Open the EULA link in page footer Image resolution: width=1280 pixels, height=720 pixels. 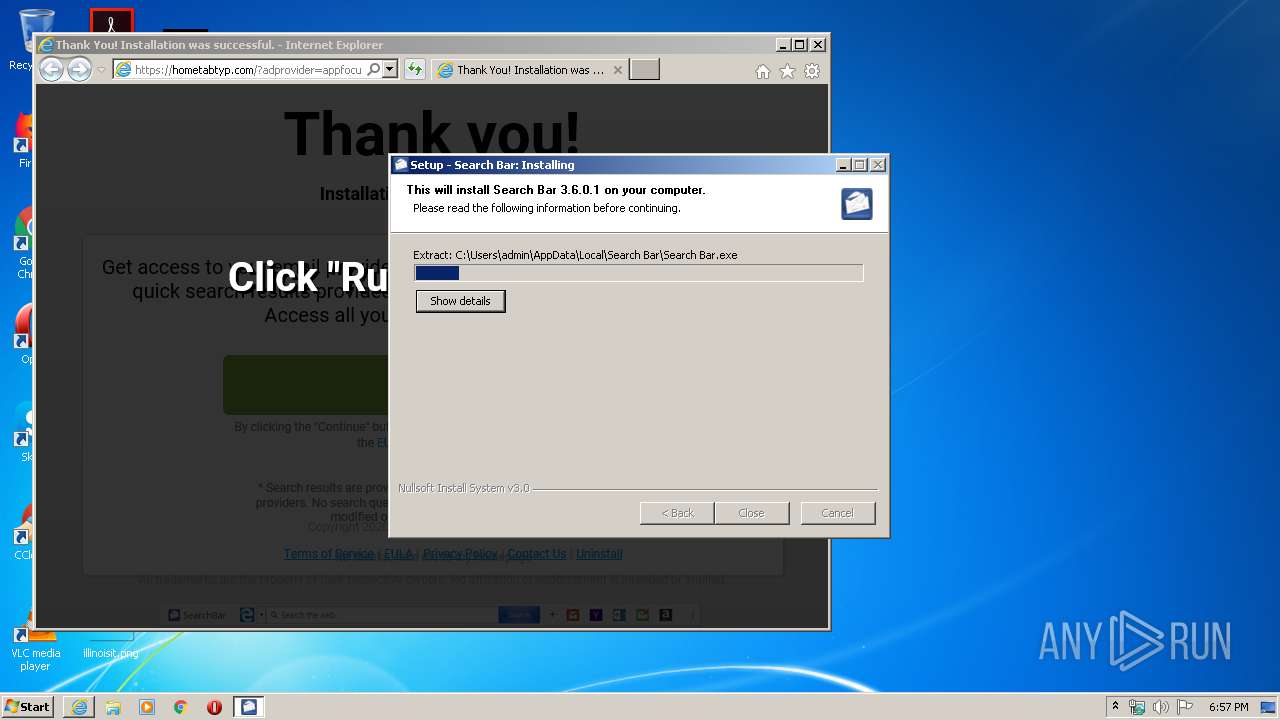pos(398,554)
